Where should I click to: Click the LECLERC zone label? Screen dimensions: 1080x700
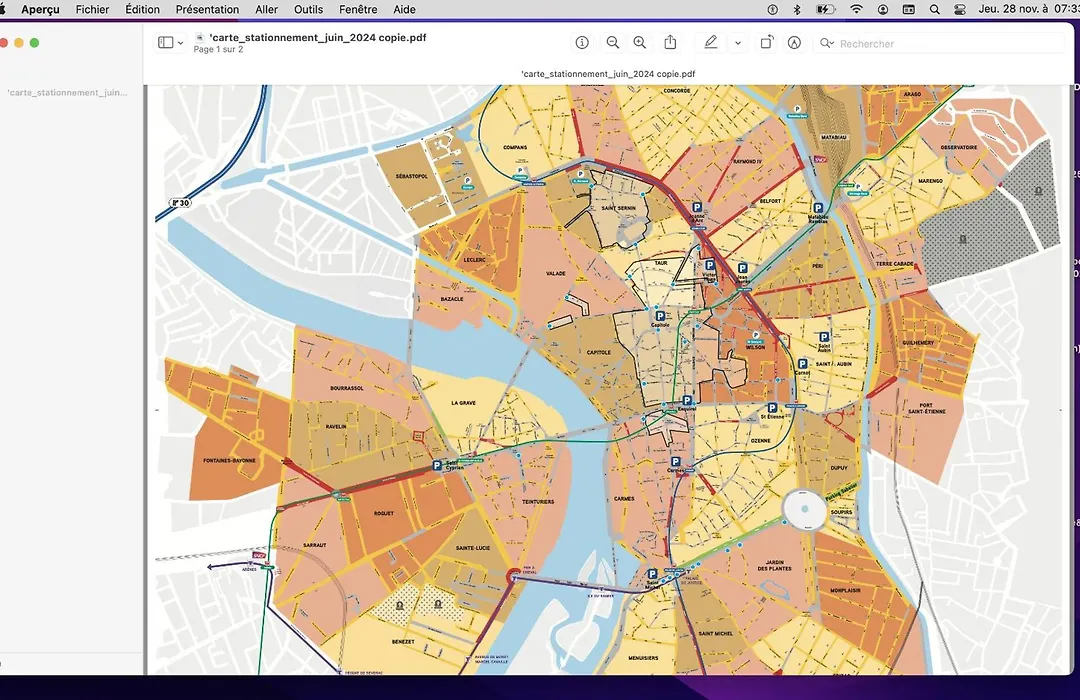pos(475,260)
